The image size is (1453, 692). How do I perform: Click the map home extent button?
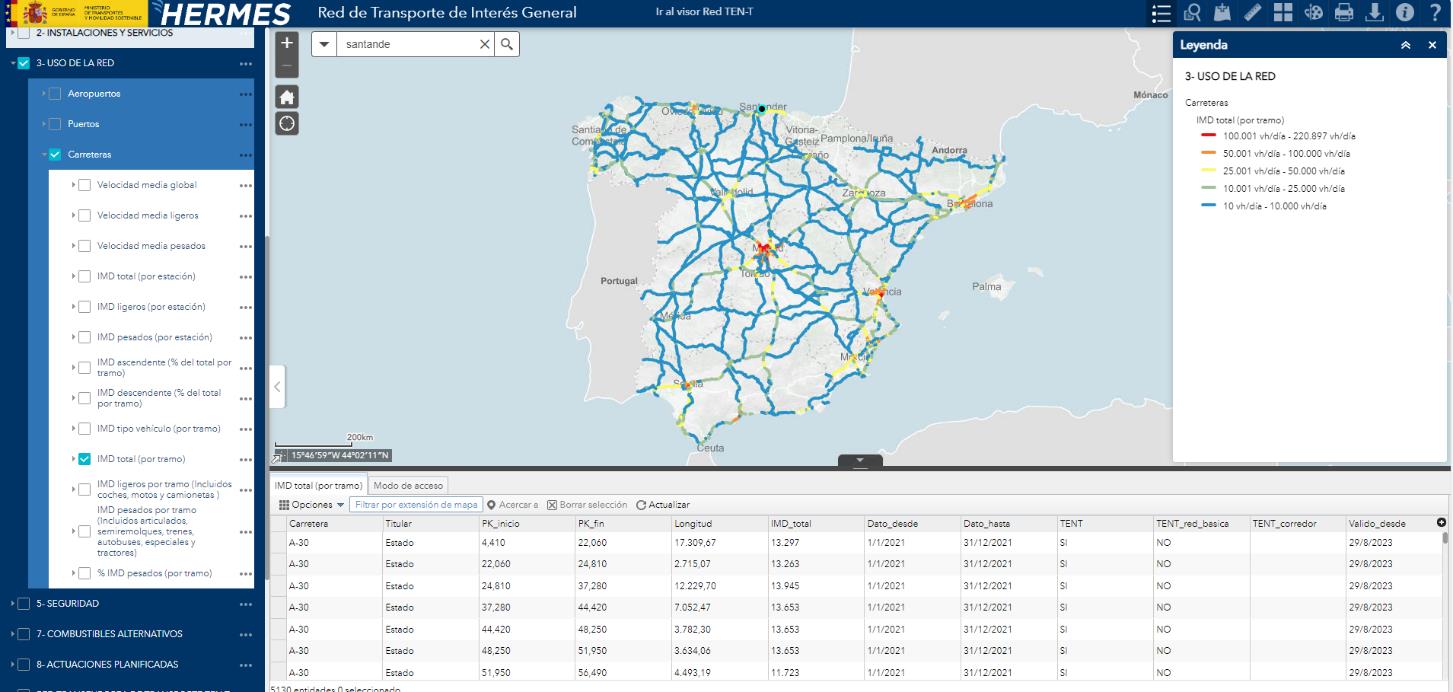tap(287, 97)
